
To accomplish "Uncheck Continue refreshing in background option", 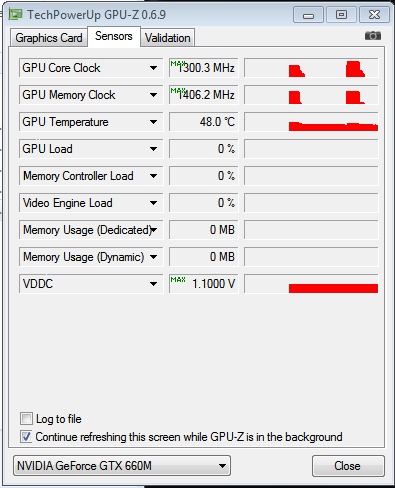I will point(26,436).
